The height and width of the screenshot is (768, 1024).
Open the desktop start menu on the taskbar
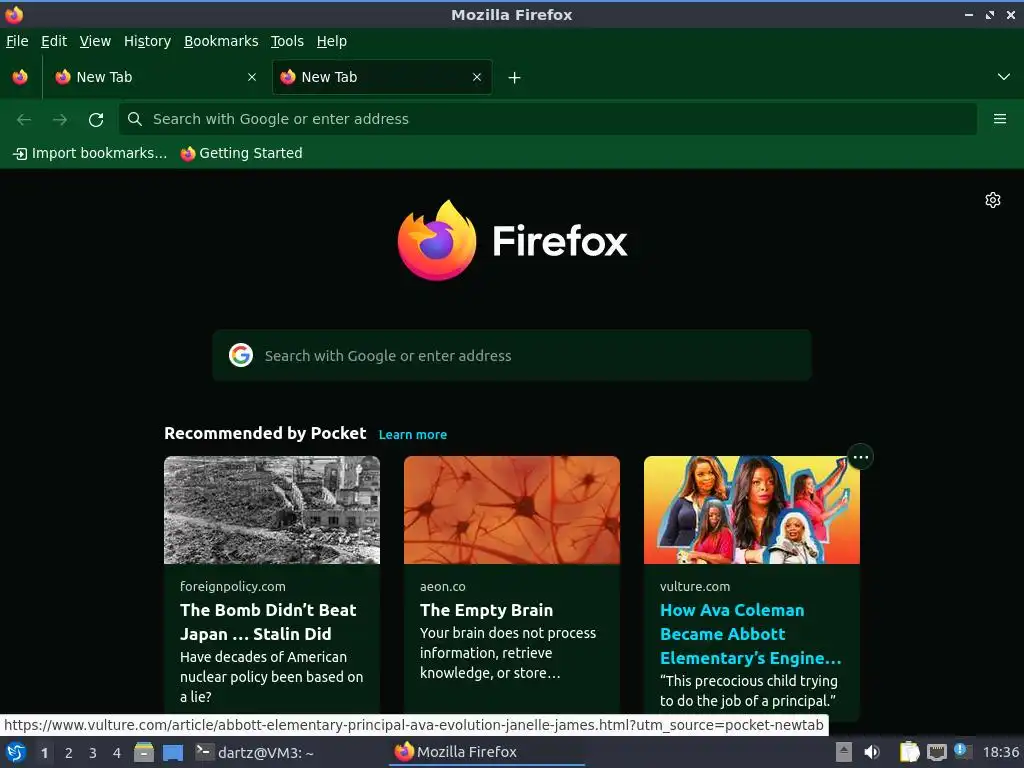pos(16,752)
